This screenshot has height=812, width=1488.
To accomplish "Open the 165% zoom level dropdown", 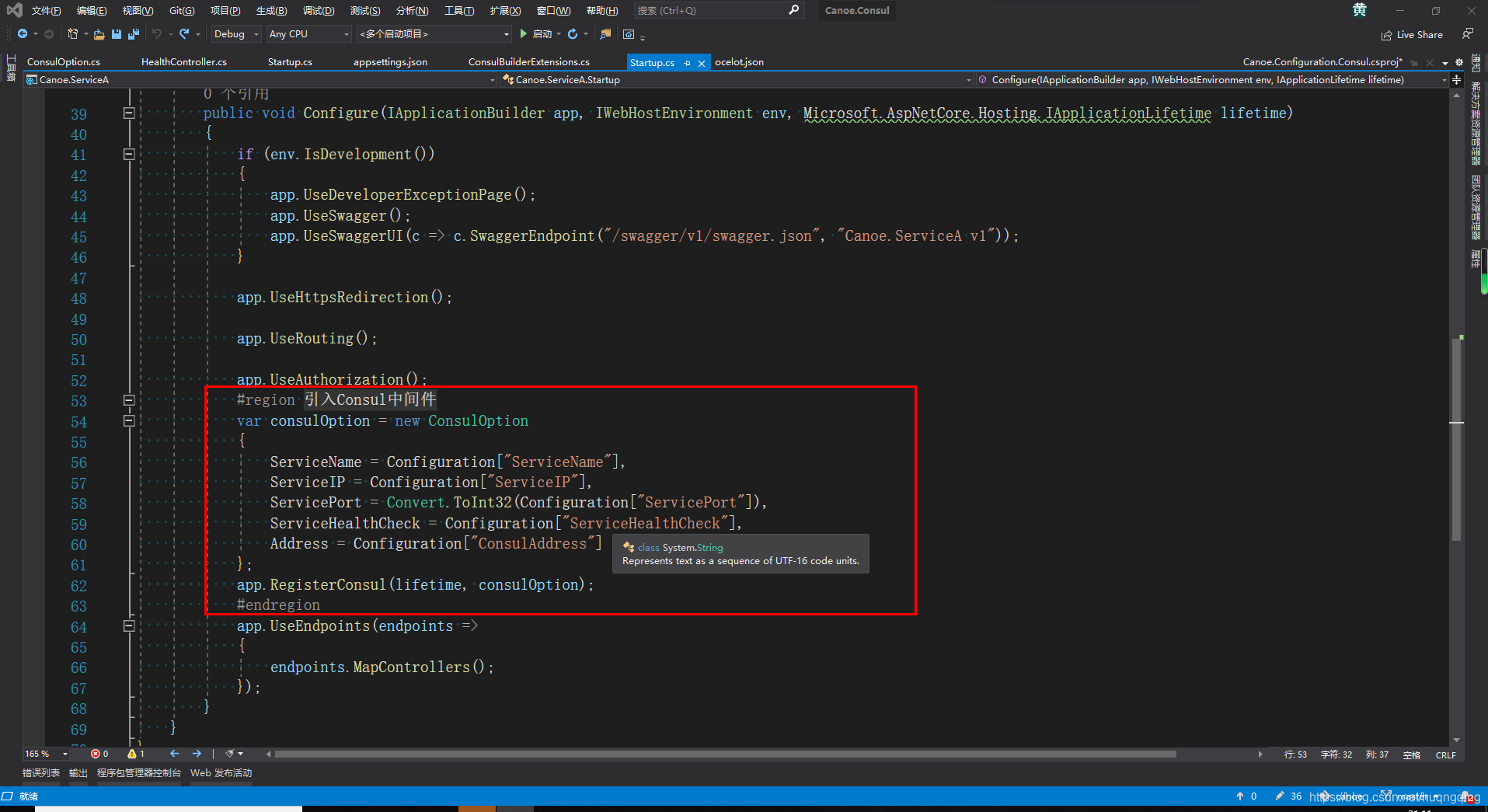I will point(46,754).
